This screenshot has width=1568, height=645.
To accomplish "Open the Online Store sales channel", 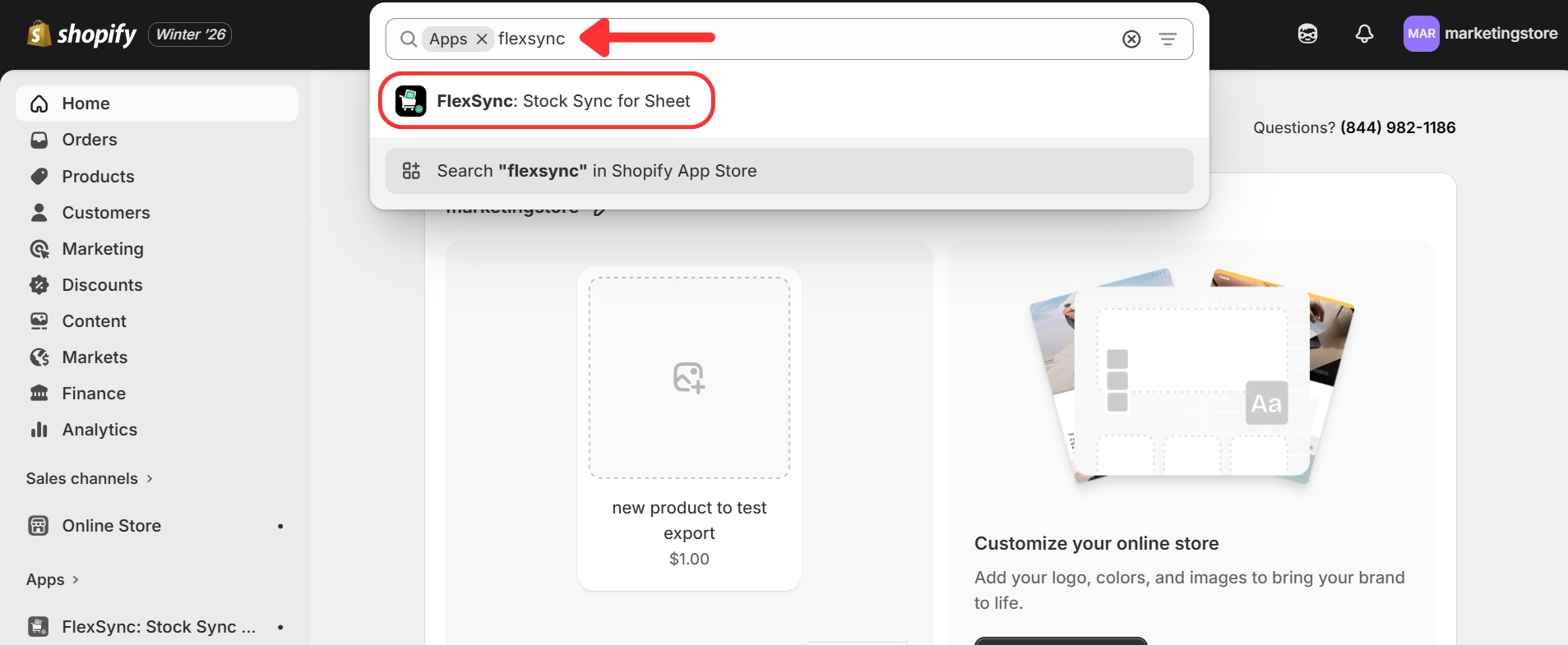I will point(111,526).
